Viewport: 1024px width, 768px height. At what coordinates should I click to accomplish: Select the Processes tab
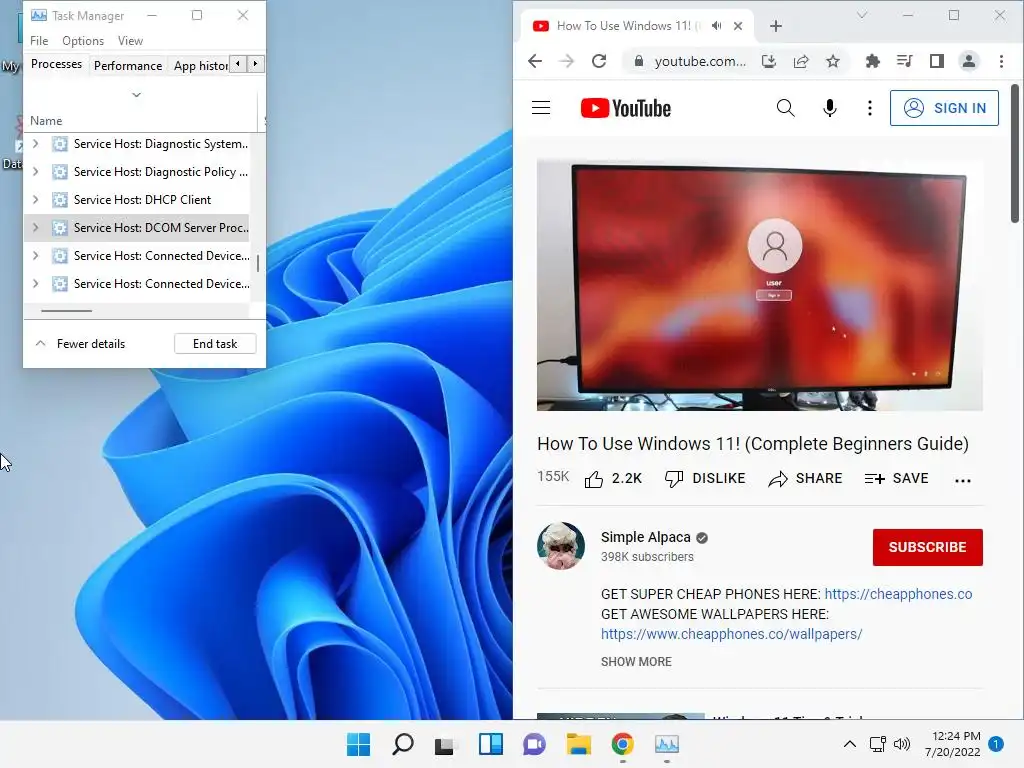click(x=56, y=64)
